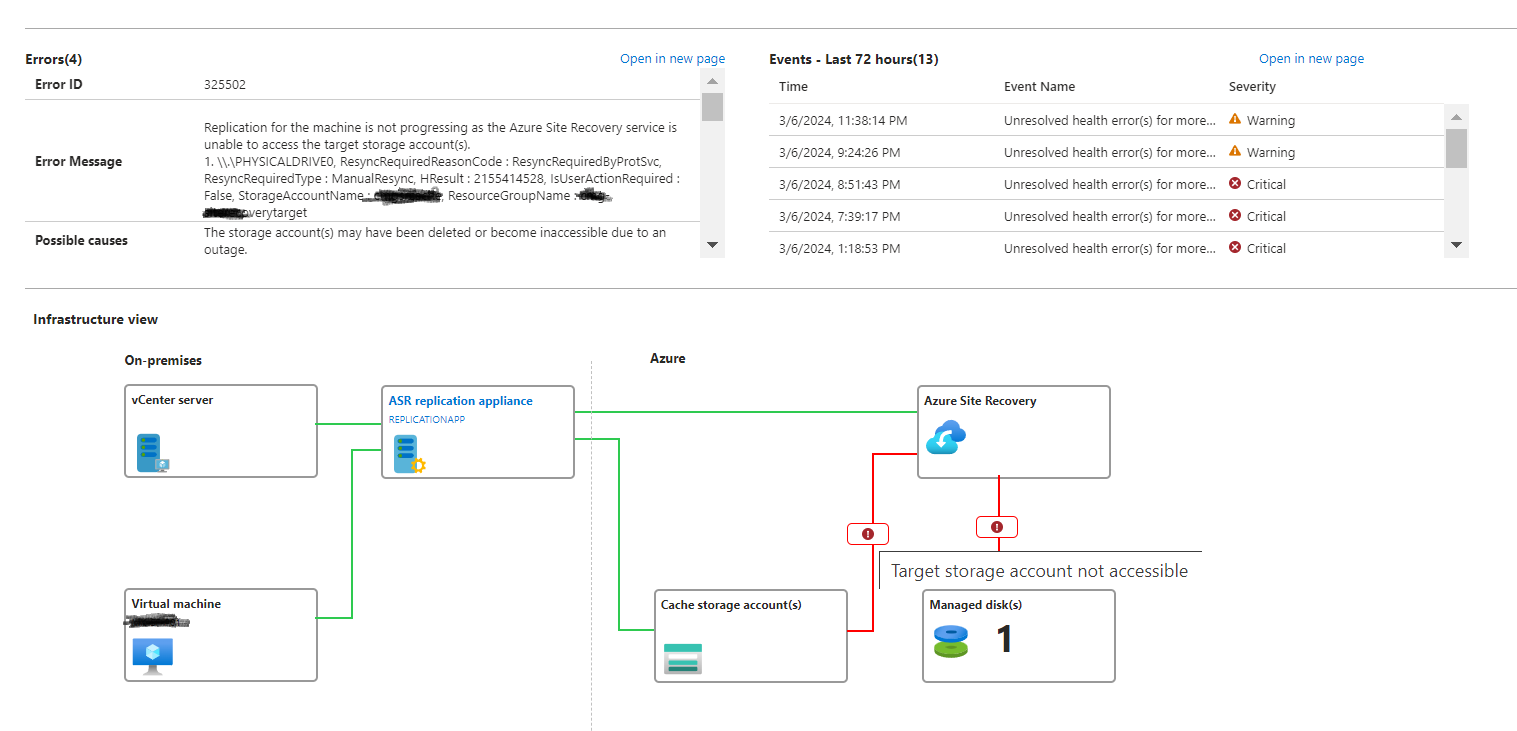This screenshot has height=731, width=1517.
Task: Open the ASR replication appliance REPLICATIONAPP link
Action: coord(427,419)
